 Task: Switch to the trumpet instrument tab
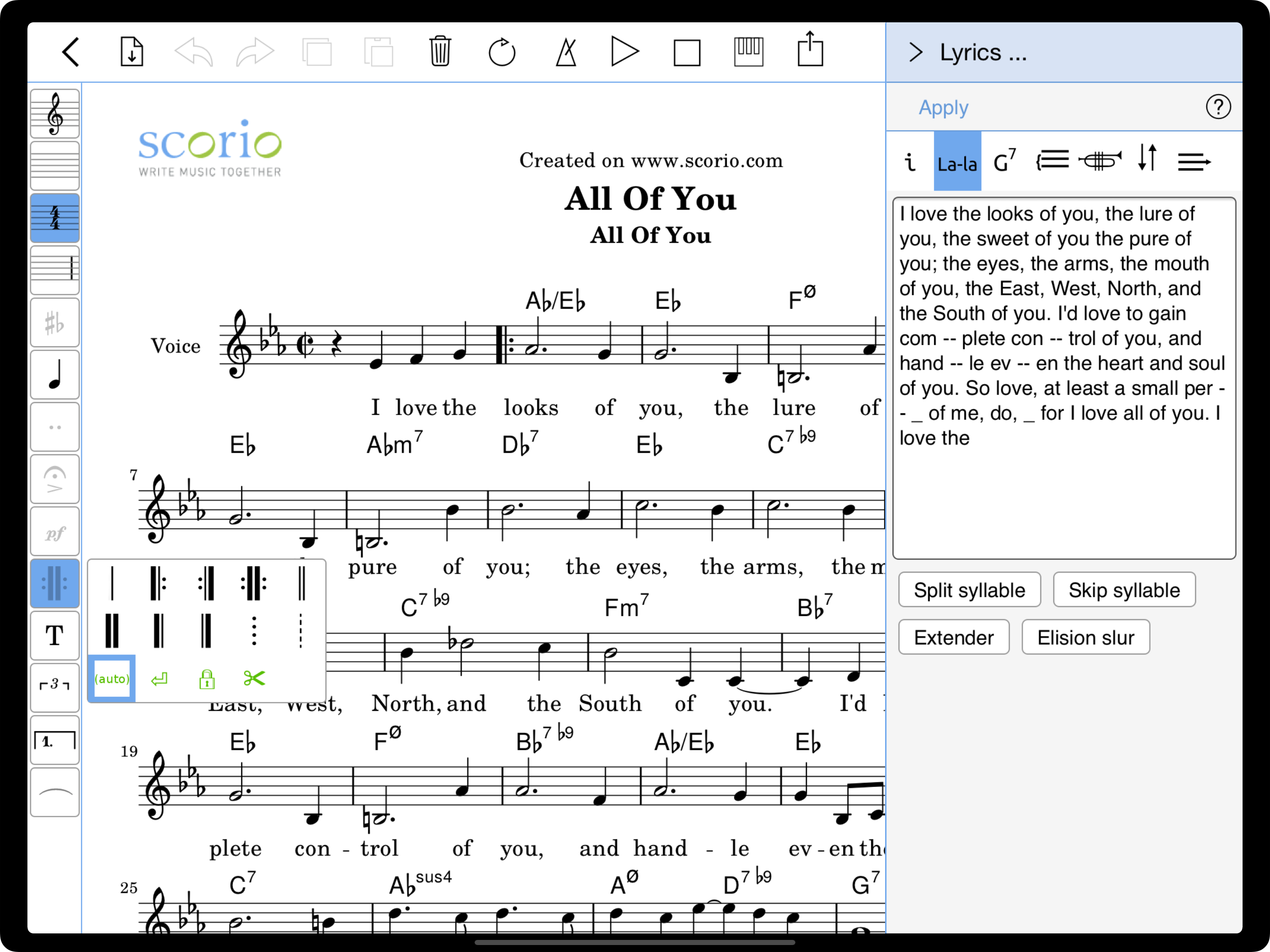[1099, 161]
